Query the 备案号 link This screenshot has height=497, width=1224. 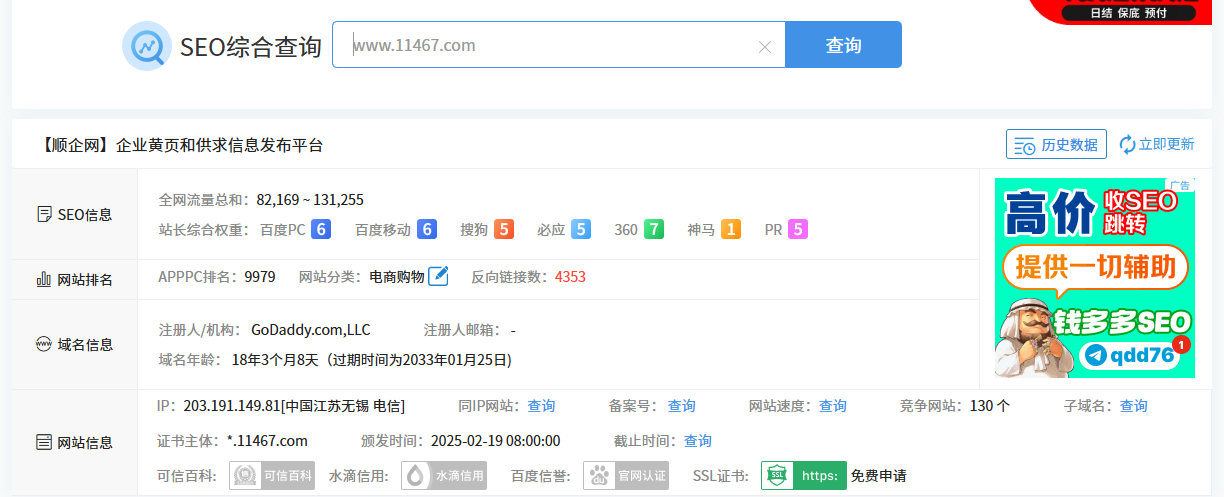point(681,406)
